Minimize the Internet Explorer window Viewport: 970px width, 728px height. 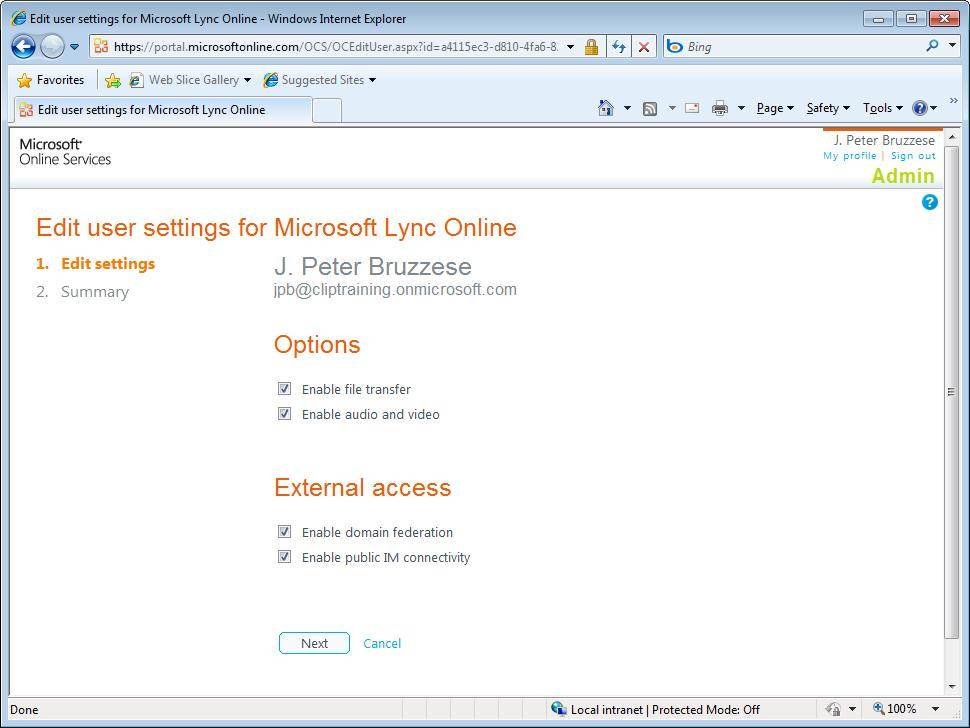click(878, 19)
